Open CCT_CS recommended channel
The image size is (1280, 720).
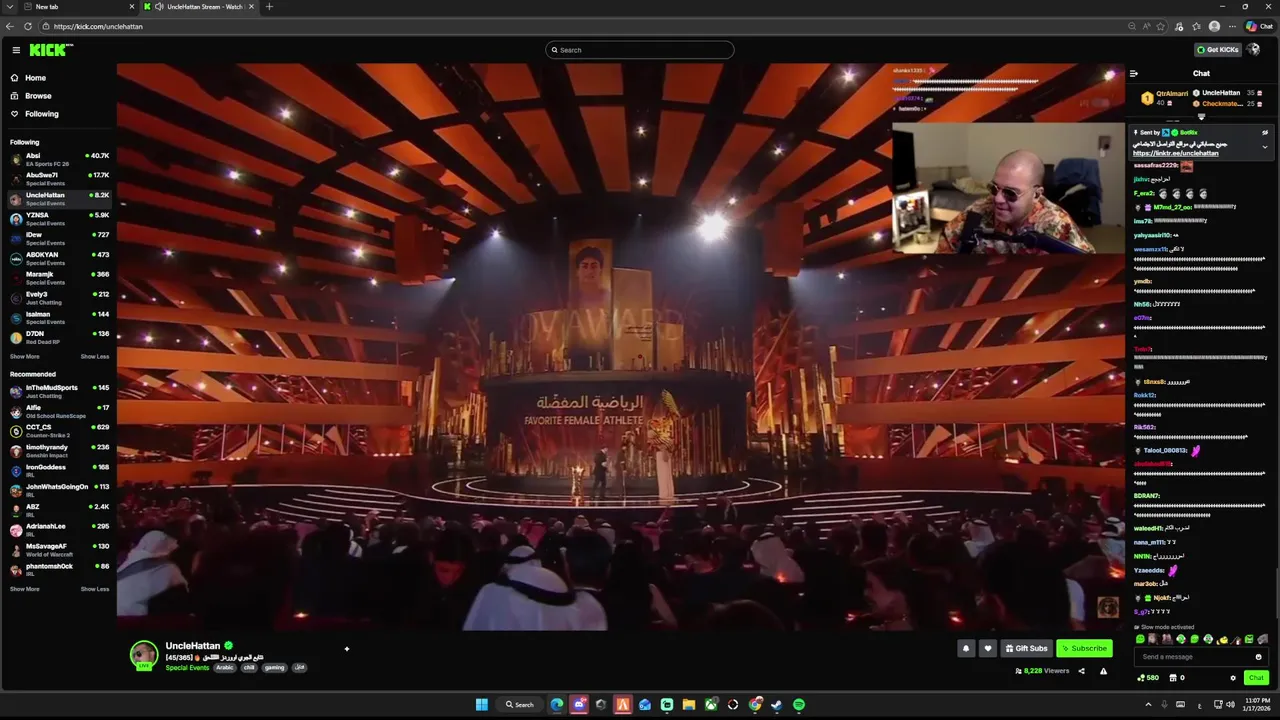point(60,431)
